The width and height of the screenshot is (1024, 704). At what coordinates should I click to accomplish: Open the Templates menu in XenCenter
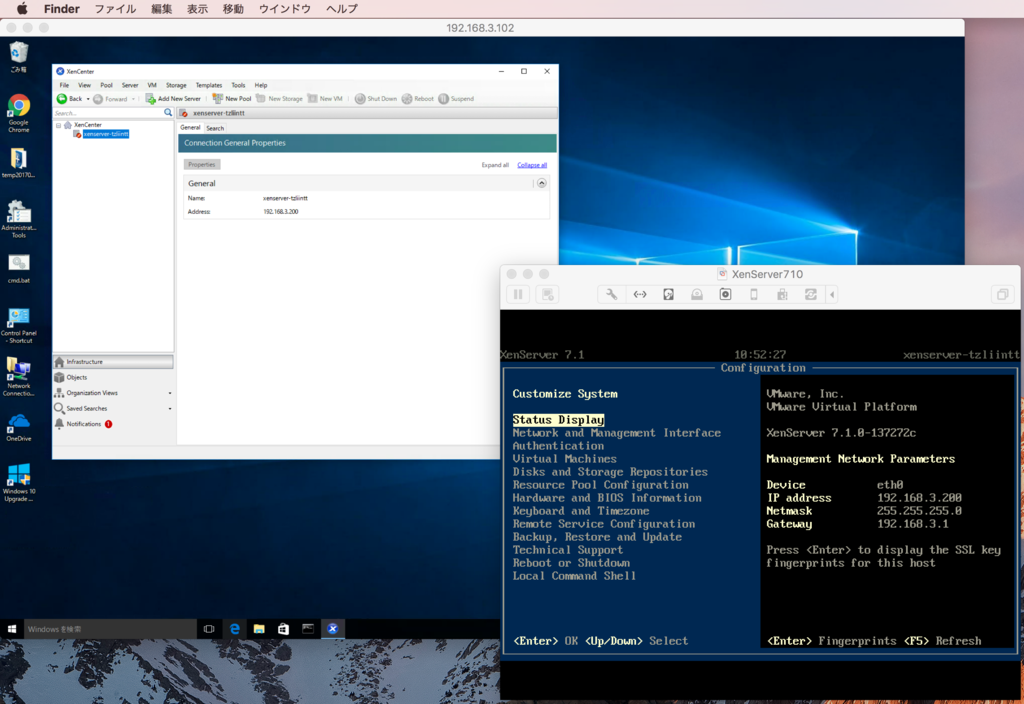[208, 85]
